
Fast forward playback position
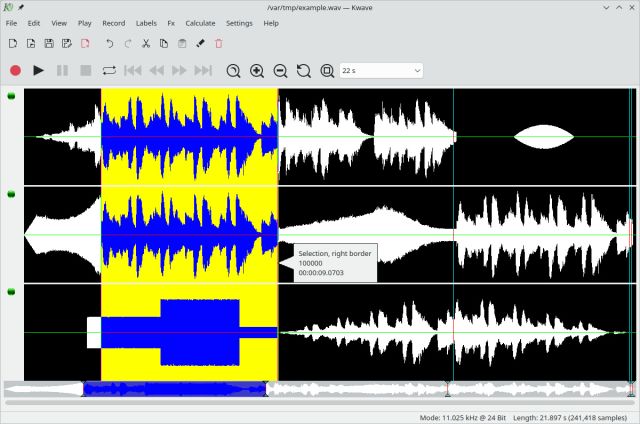180,71
